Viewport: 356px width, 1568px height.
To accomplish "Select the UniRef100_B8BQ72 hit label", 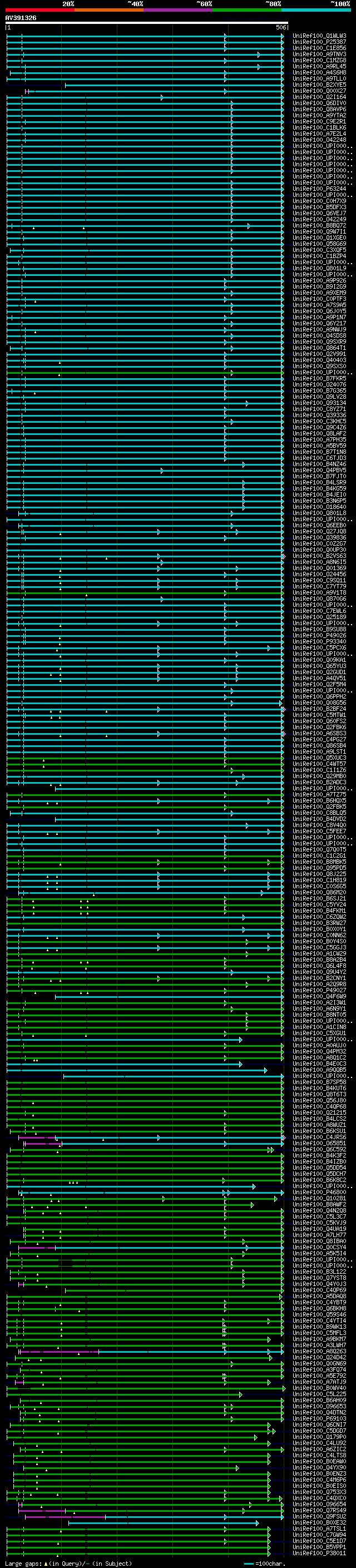I will click(x=319, y=225).
